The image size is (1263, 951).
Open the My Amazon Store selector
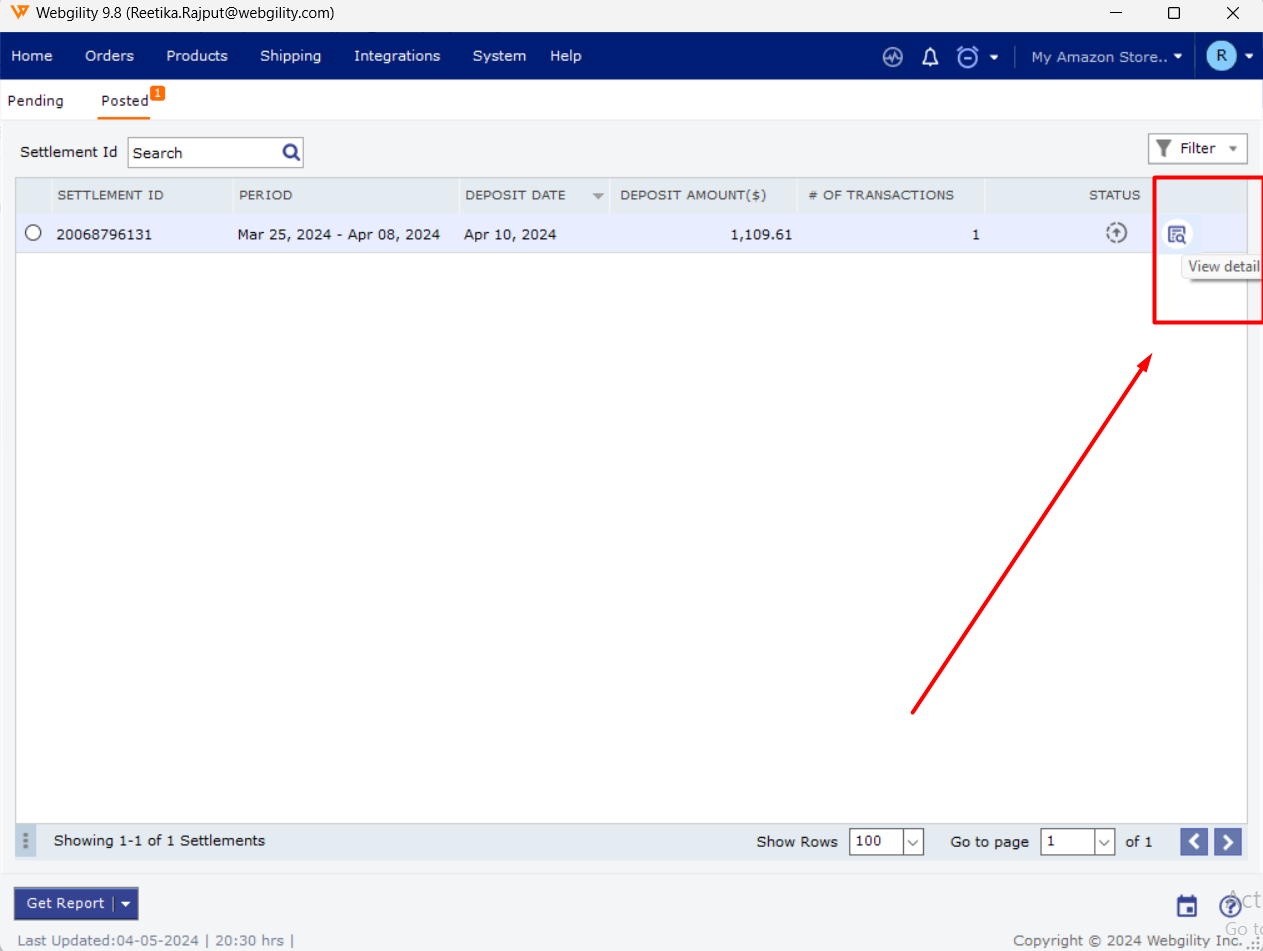click(1106, 57)
